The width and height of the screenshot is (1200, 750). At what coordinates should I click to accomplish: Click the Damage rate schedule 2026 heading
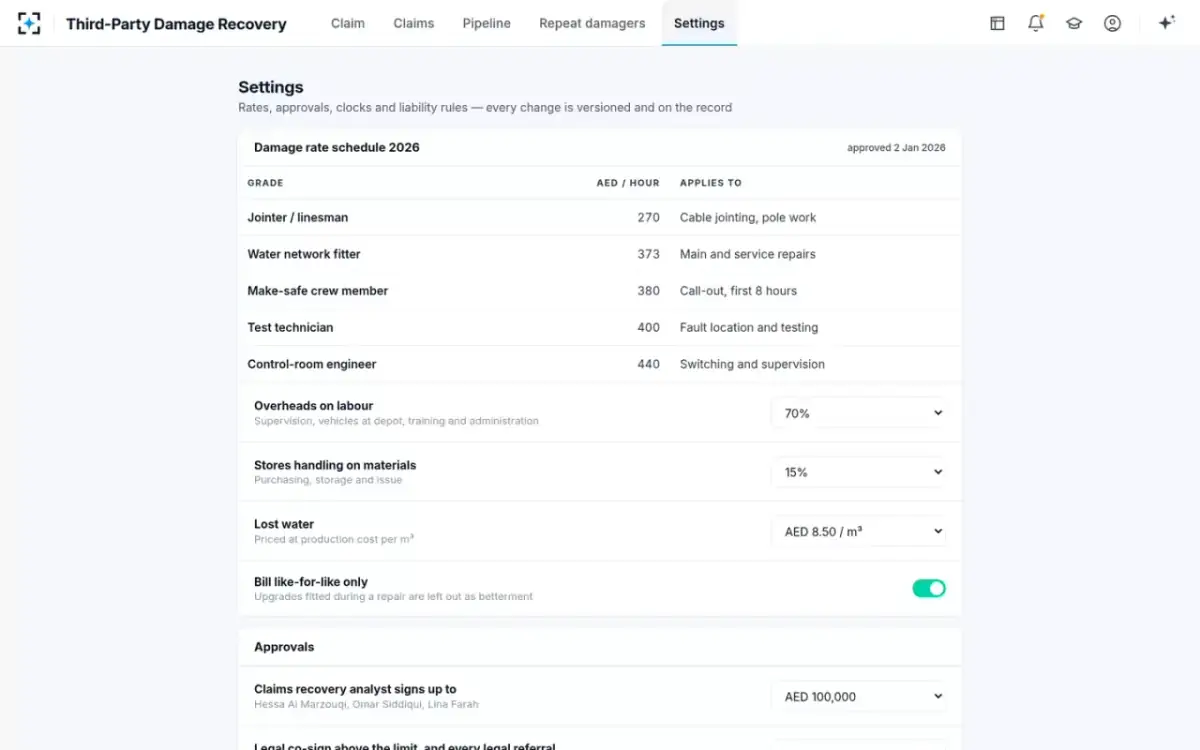point(337,147)
